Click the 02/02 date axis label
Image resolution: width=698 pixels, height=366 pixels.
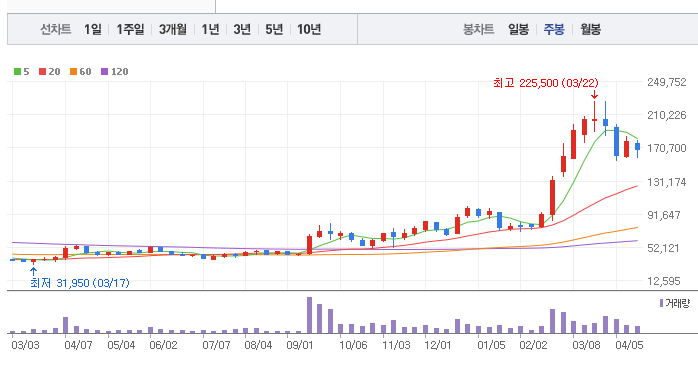[x=533, y=345]
